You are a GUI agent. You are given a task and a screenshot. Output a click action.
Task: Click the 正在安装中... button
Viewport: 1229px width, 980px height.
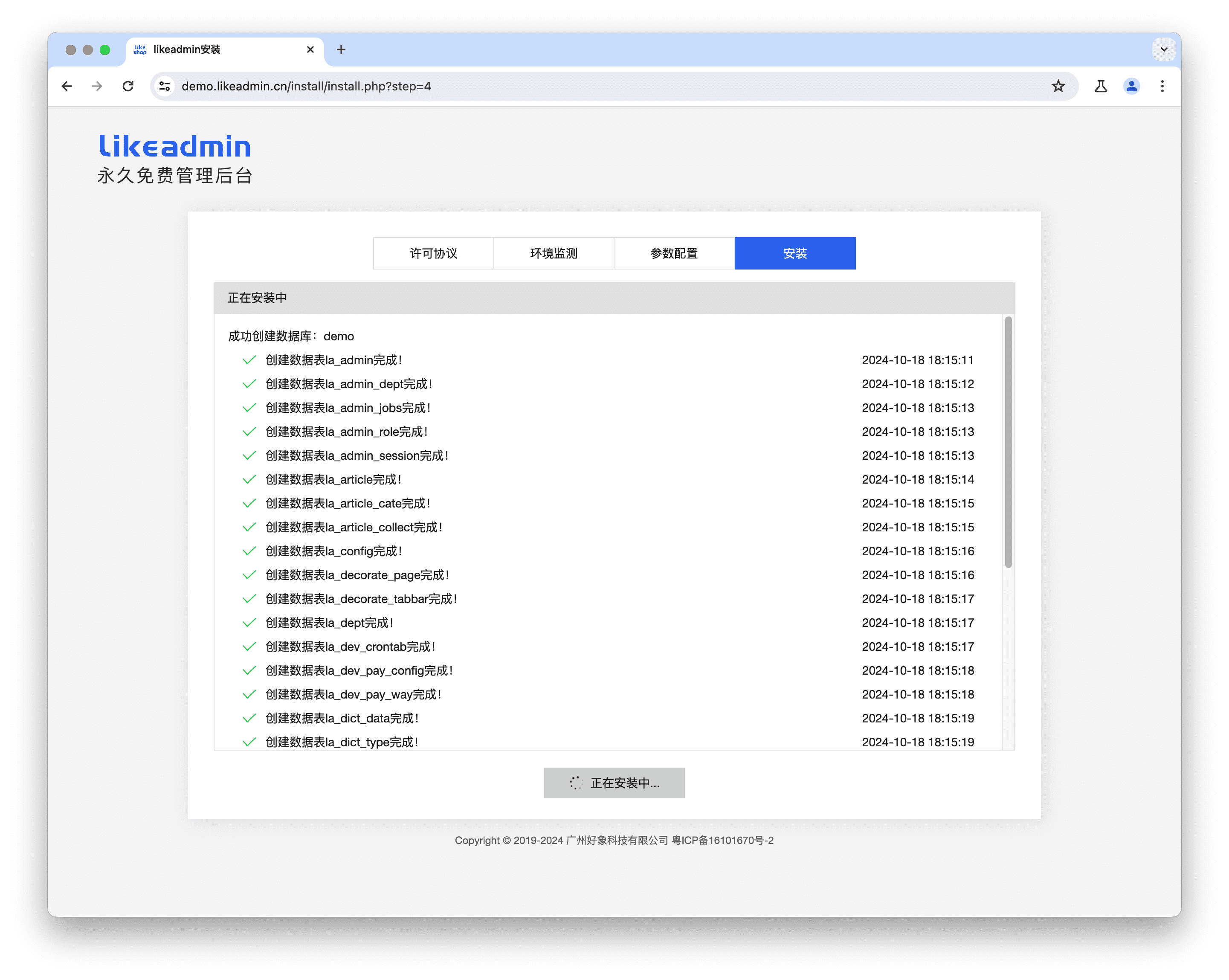[614, 783]
